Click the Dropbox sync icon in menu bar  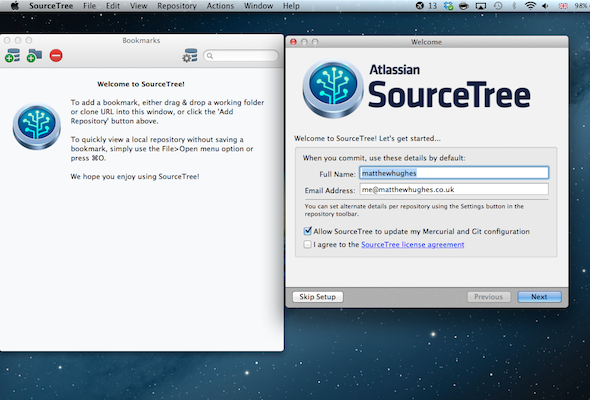[x=448, y=6]
